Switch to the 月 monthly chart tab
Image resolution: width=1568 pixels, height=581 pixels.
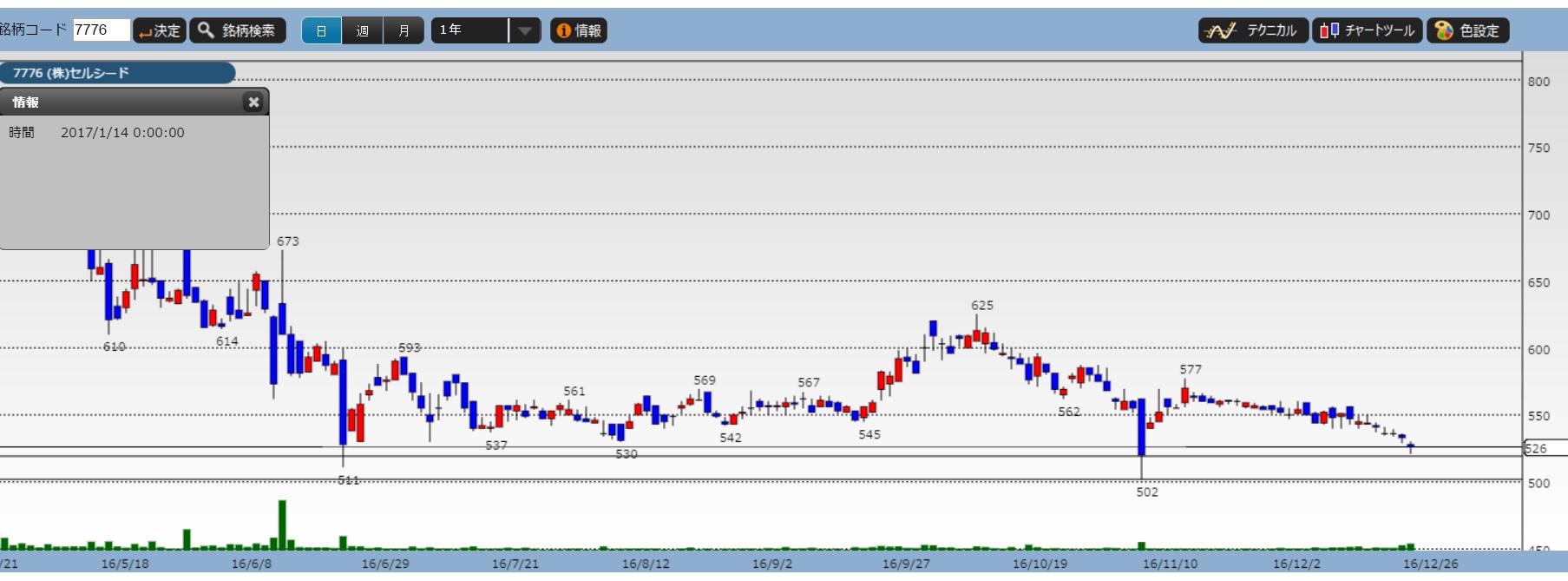[x=403, y=30]
